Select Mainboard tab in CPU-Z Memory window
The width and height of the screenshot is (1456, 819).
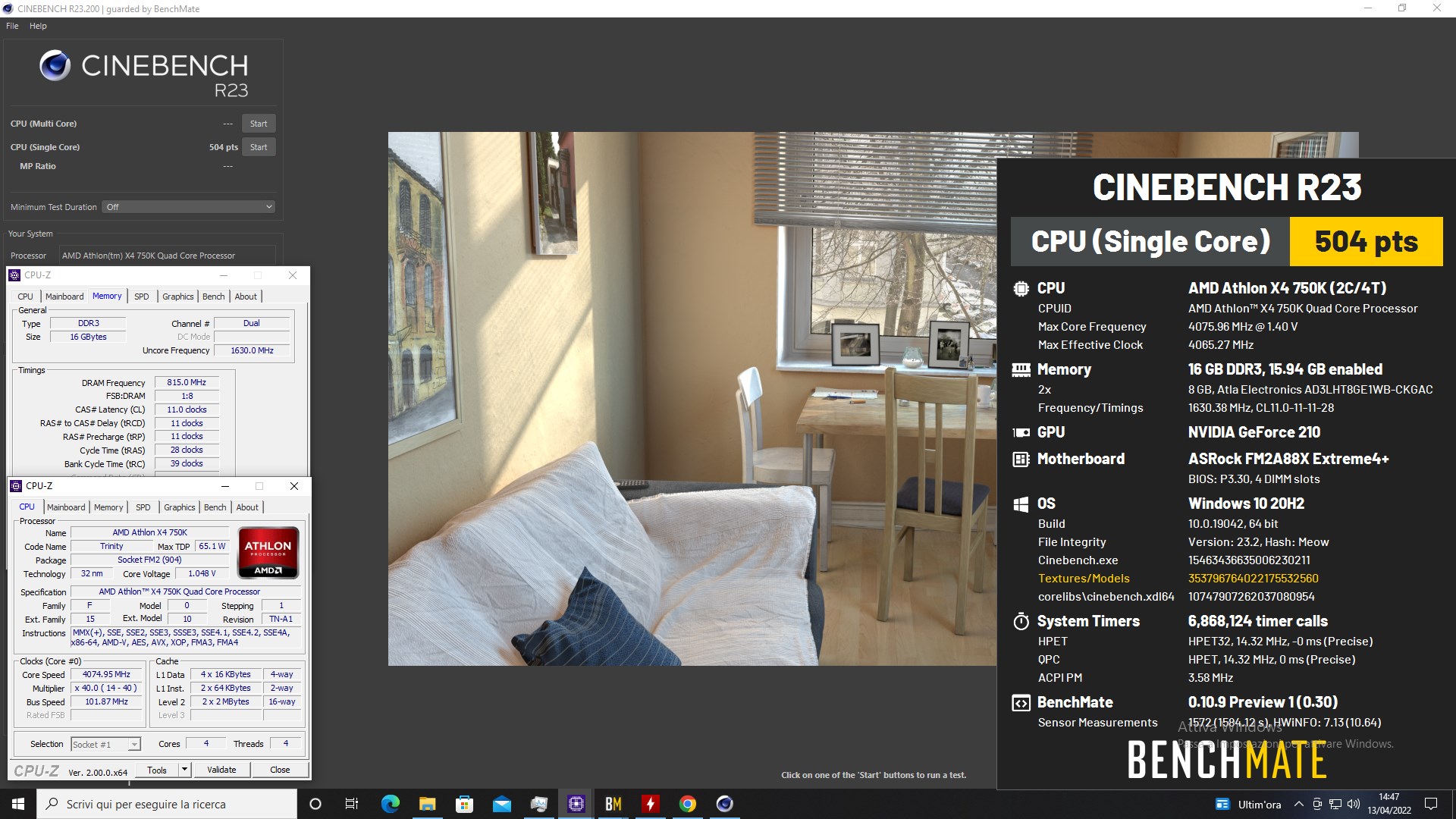click(64, 297)
